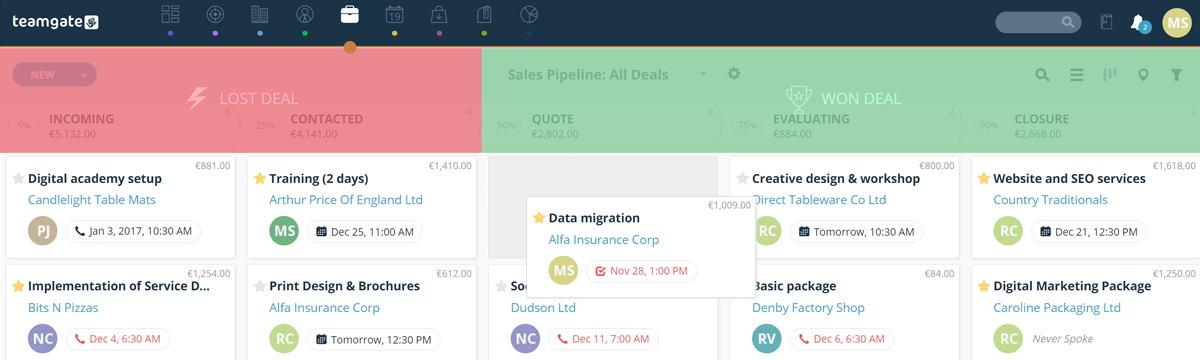
Task: Click the Never Spoke status text
Action: (x=1062, y=339)
